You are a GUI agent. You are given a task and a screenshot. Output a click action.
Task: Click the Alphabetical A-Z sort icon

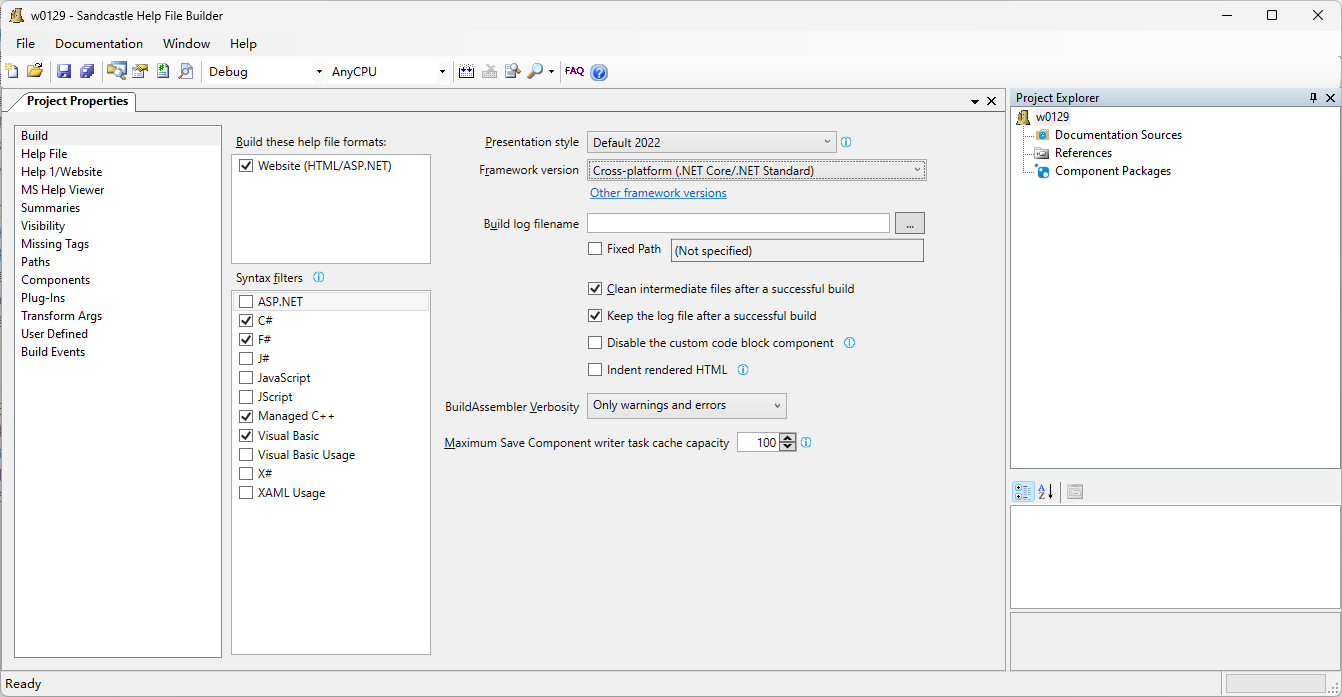pyautogui.click(x=1046, y=491)
